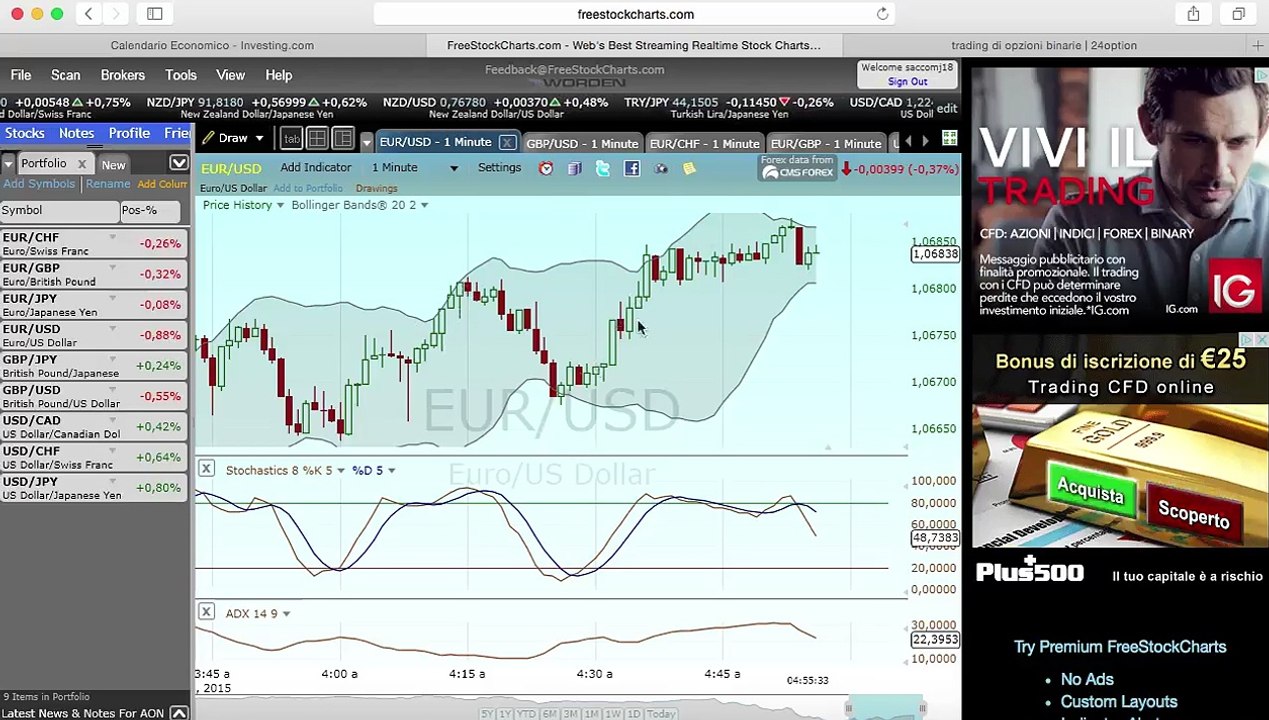Image resolution: width=1269 pixels, height=720 pixels.
Task: Open the portfolio list menu arrow
Action: tap(8, 164)
